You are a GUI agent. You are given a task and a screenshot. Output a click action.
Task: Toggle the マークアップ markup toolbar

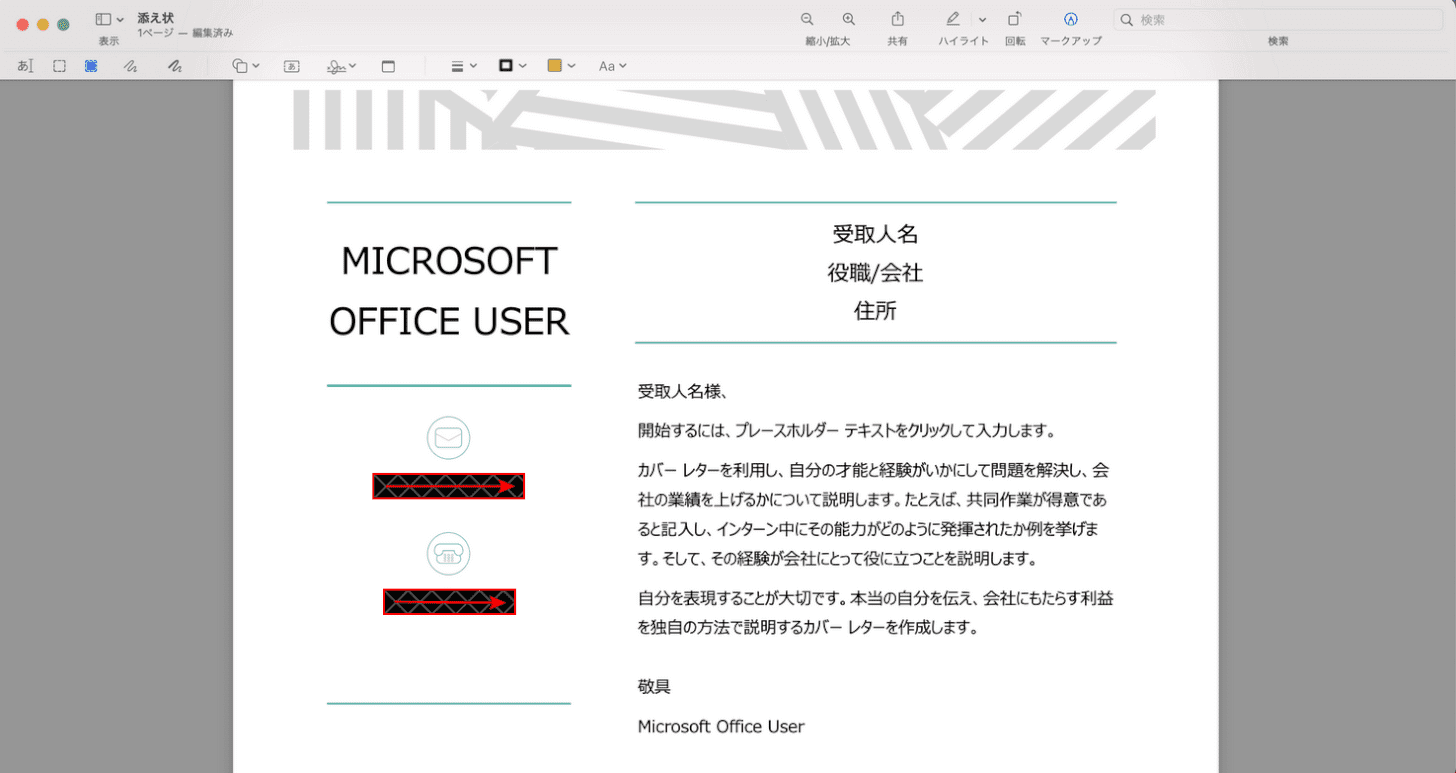point(1071,19)
